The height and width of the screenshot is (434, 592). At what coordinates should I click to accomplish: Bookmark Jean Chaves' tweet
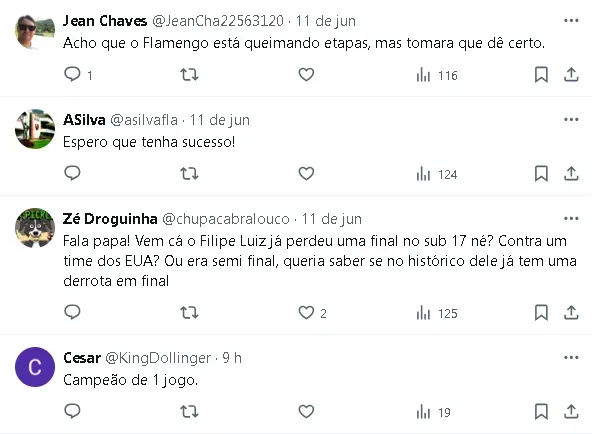(x=541, y=75)
